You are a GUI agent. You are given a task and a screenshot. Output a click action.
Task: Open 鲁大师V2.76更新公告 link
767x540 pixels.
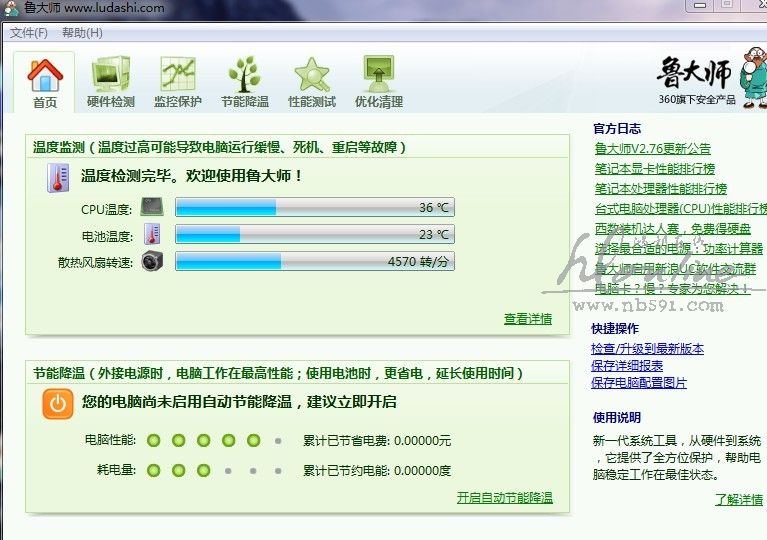[652, 149]
